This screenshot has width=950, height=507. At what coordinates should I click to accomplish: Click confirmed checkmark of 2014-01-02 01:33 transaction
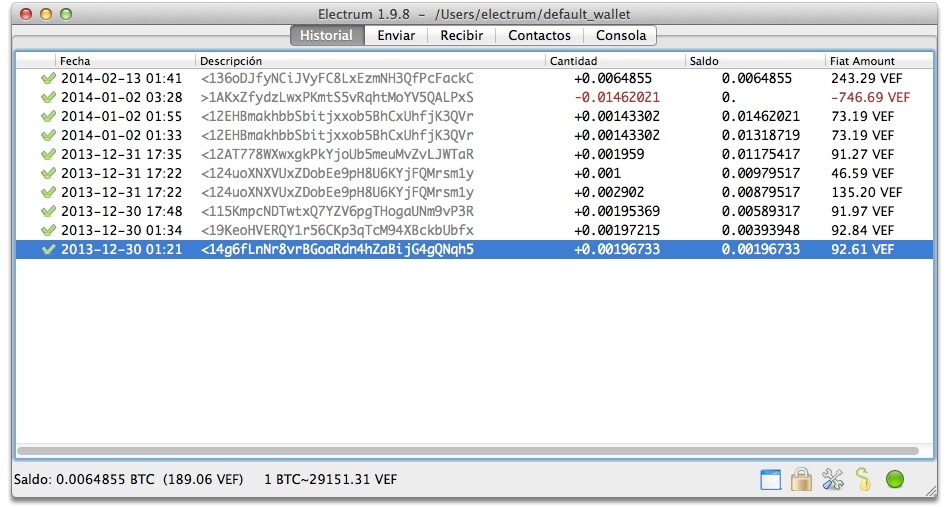(x=48, y=135)
